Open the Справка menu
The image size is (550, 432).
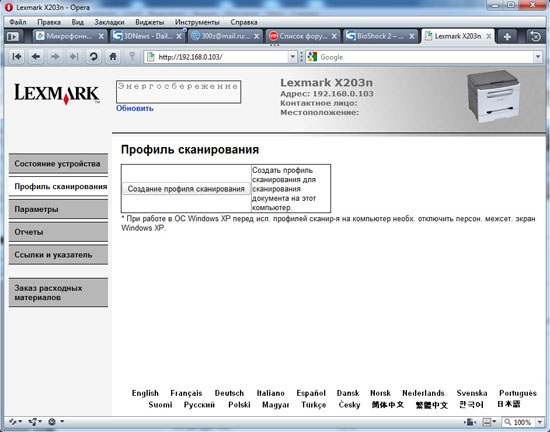[x=244, y=22]
